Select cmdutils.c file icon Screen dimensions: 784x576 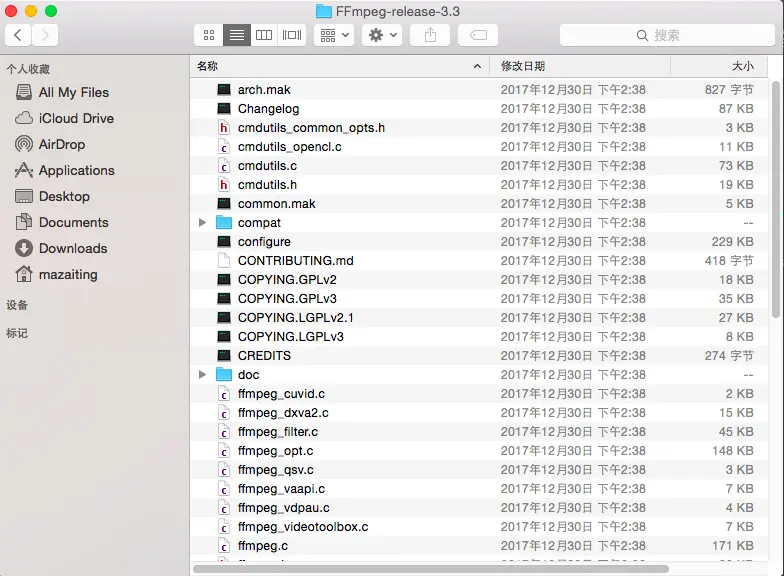(x=224, y=166)
